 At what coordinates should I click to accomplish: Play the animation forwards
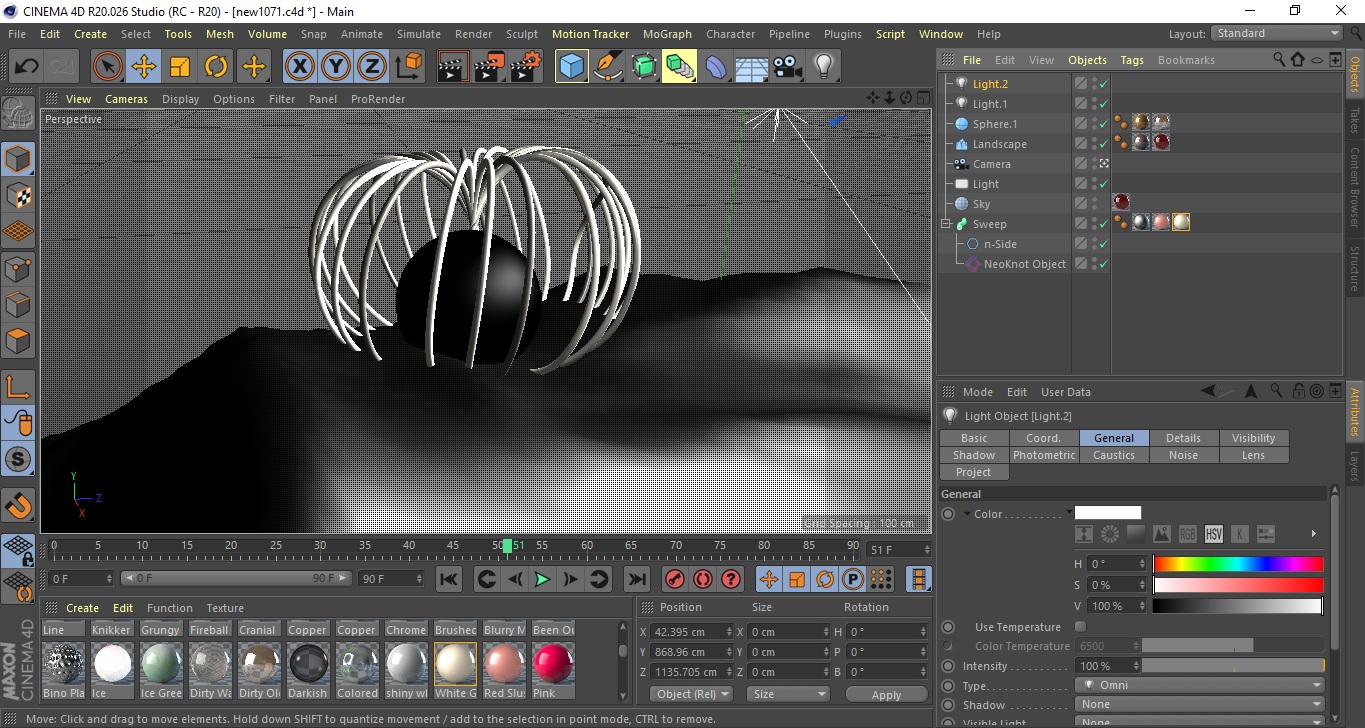click(x=542, y=579)
